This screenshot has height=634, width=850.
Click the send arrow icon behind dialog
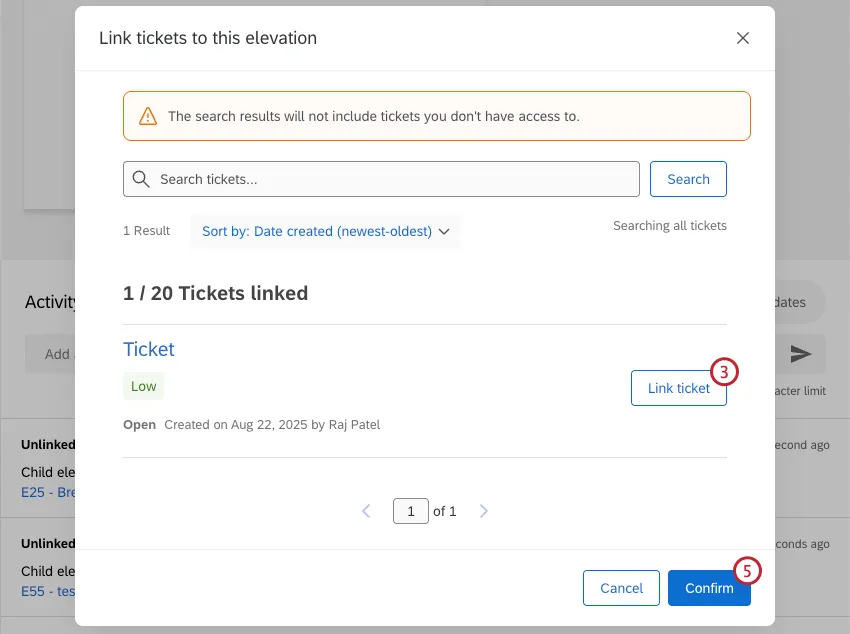click(x=801, y=354)
